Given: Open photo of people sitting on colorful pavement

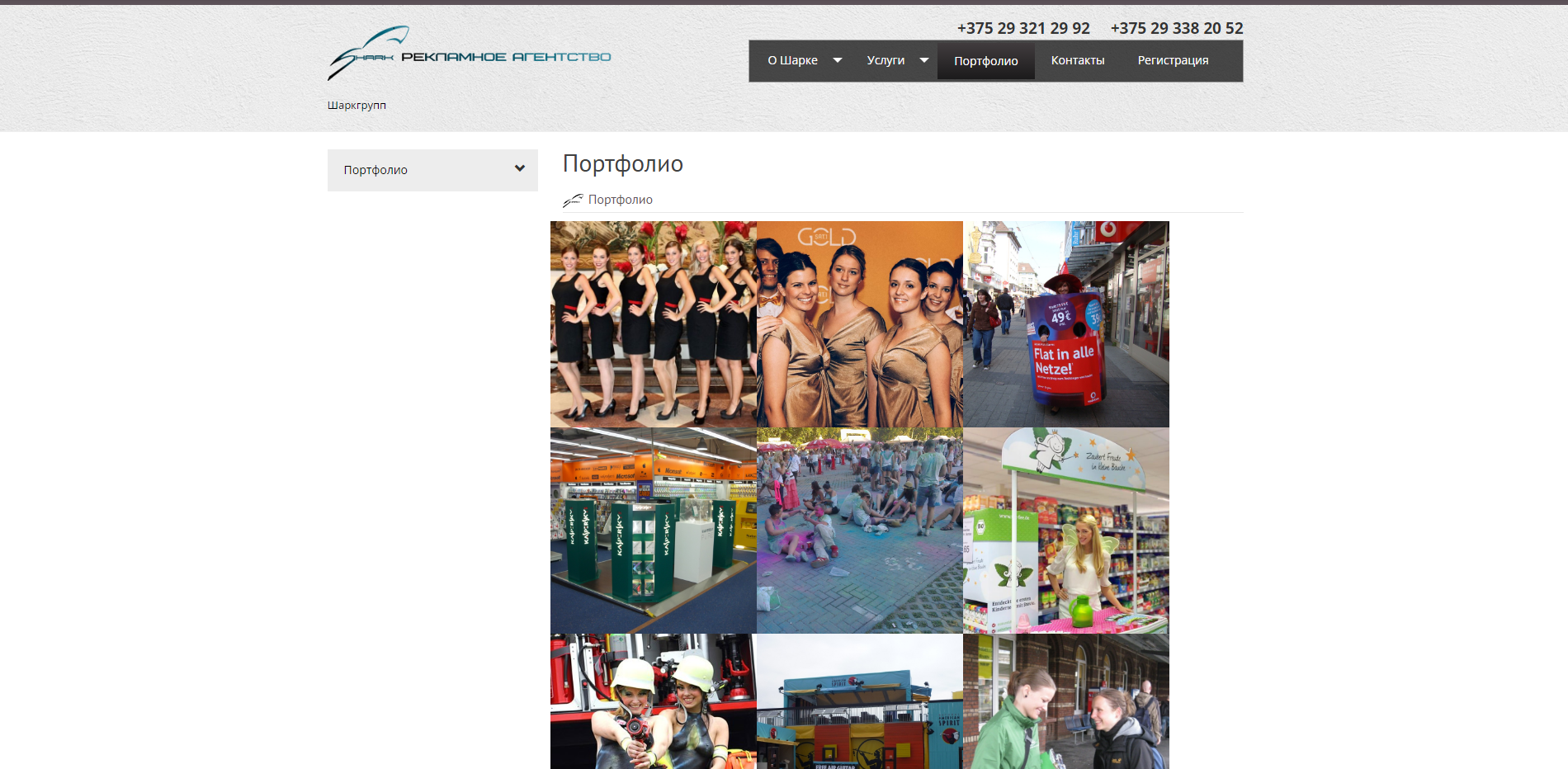Looking at the screenshot, I should click(860, 531).
